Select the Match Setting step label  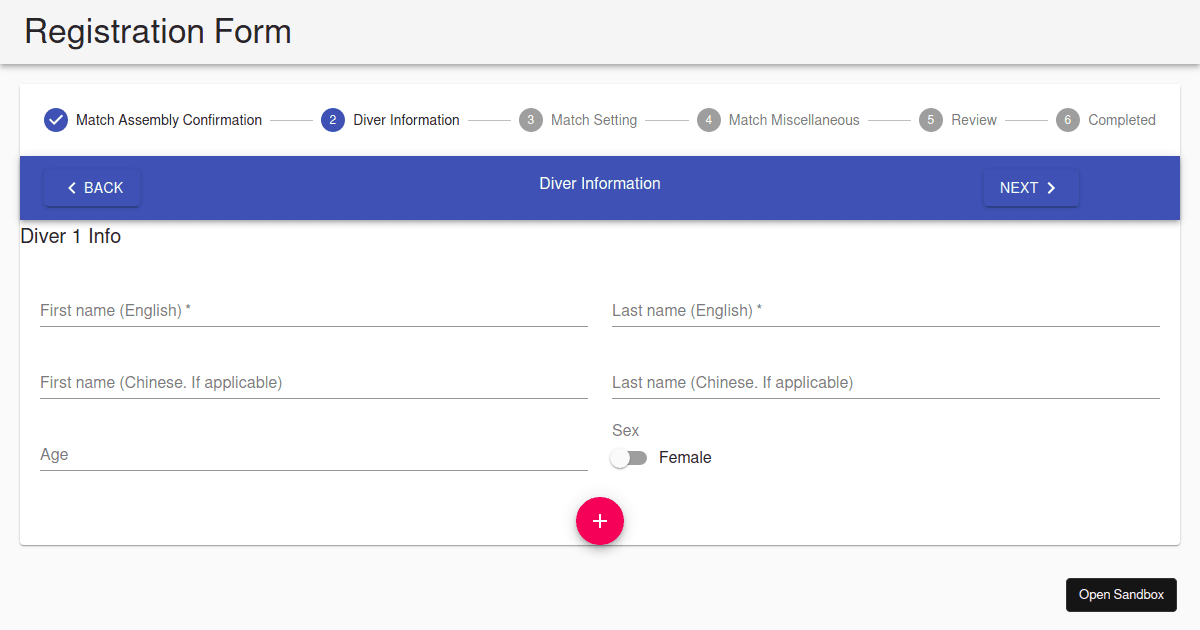[x=594, y=120]
